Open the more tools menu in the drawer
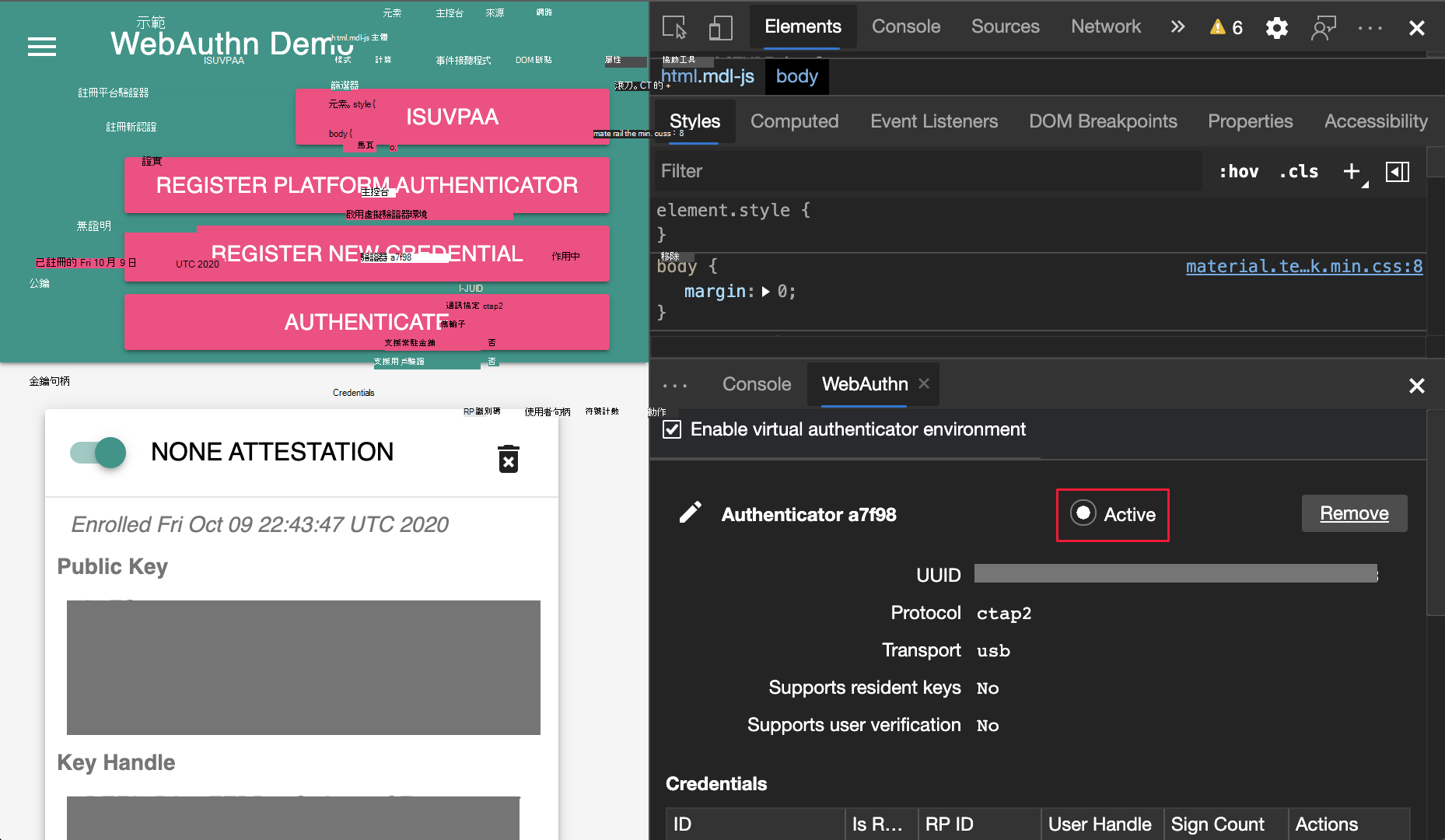The image size is (1445, 840). coord(674,384)
